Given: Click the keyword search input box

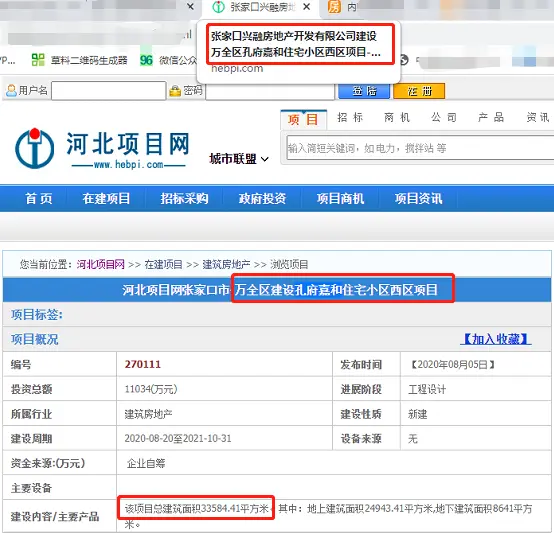Looking at the screenshot, I should tap(420, 148).
